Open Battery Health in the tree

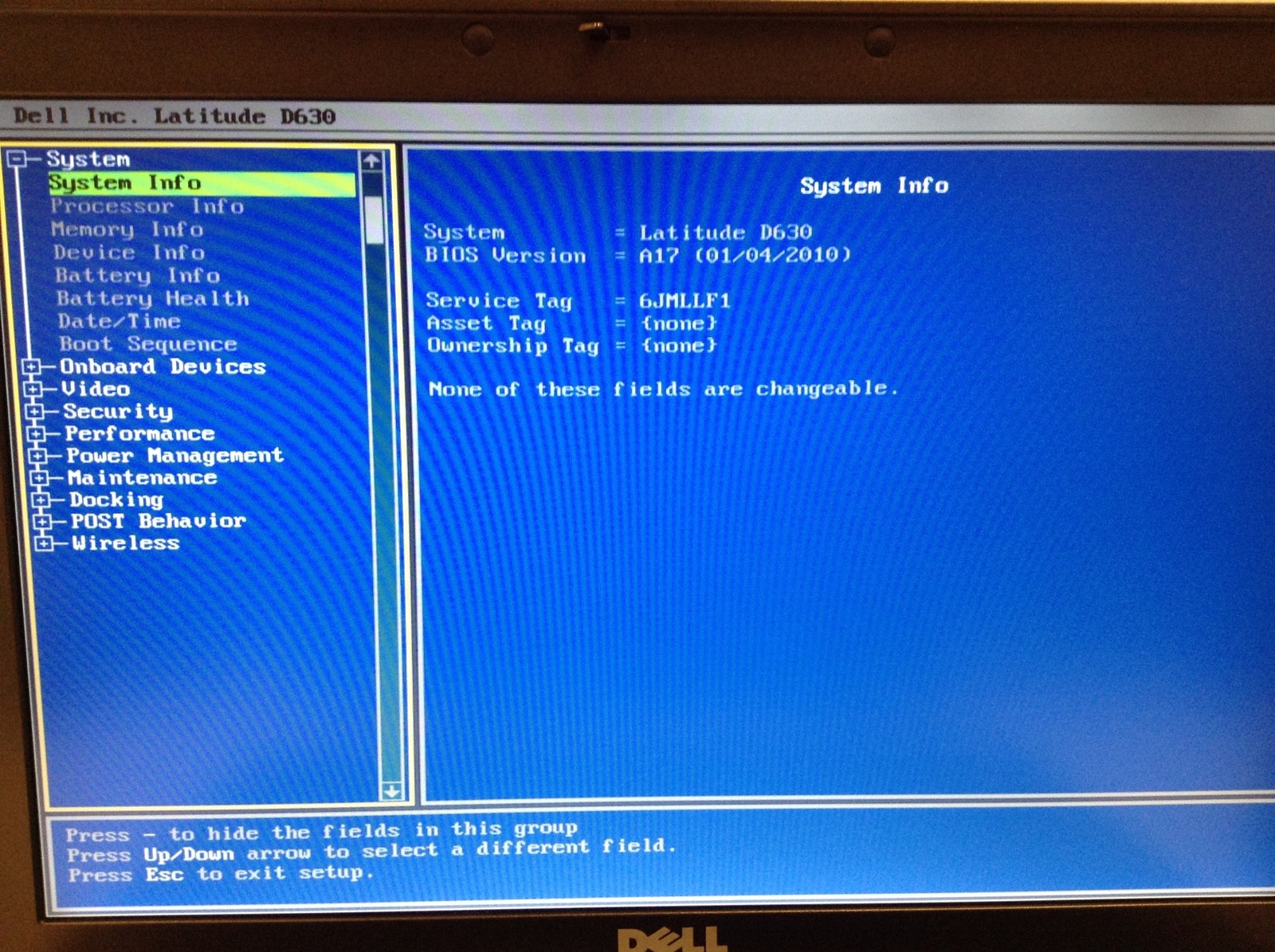[x=153, y=299]
